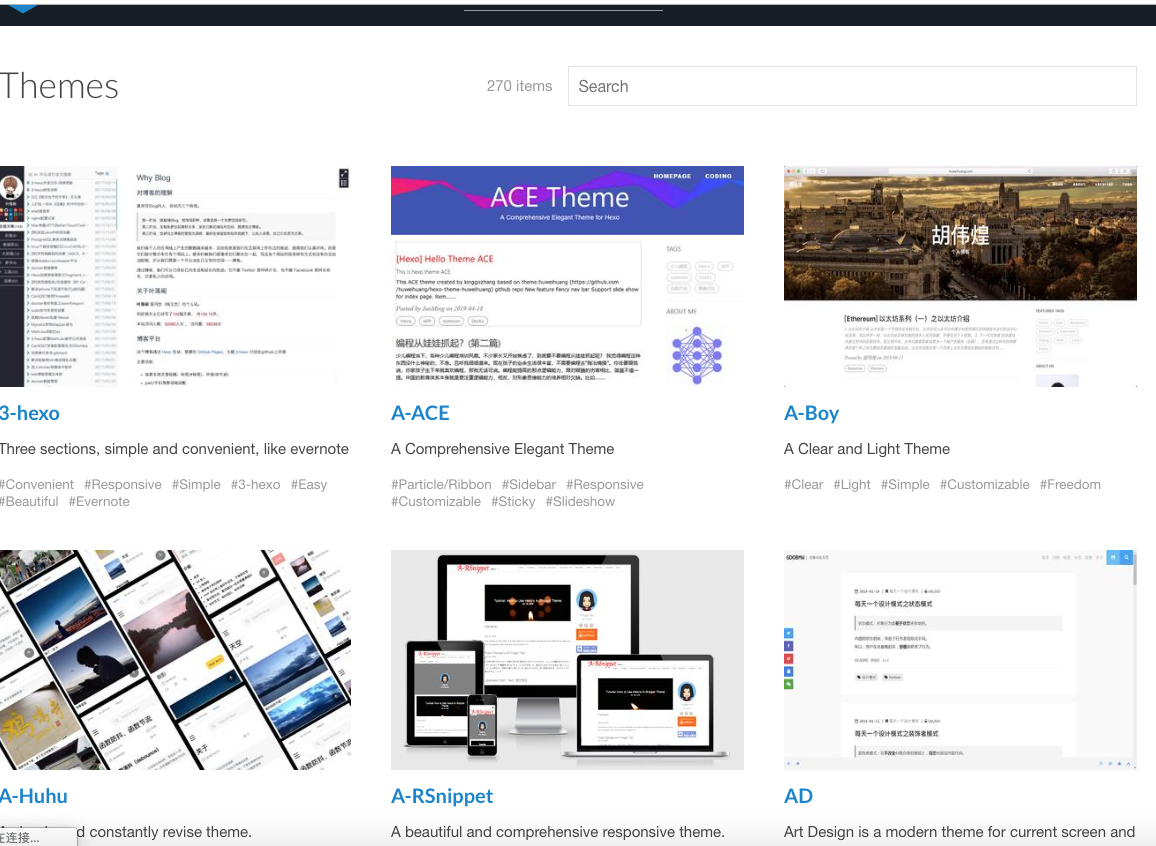Screen dimensions: 1156x846
Task: Click the ACE Theme preview thumbnail
Action: pos(567,276)
